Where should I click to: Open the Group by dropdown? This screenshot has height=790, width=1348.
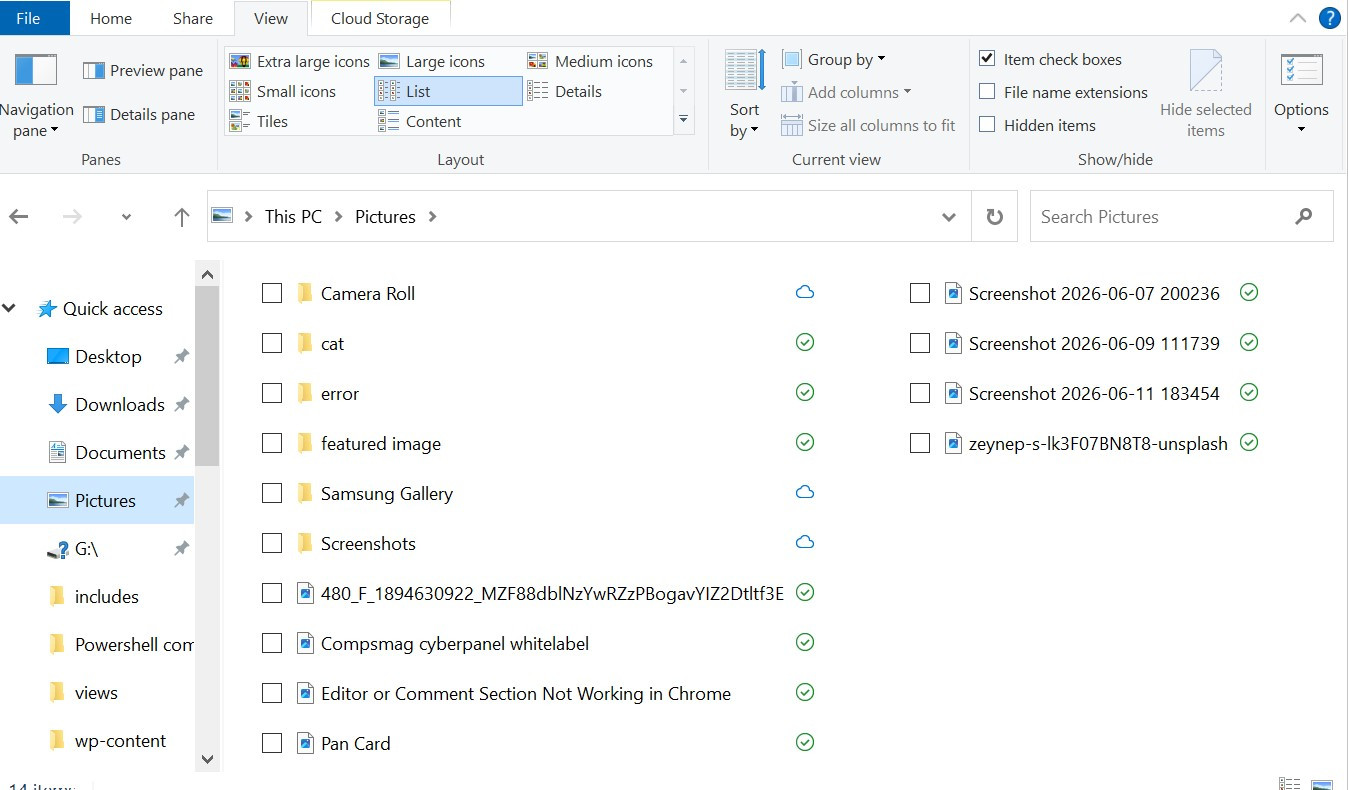834,59
